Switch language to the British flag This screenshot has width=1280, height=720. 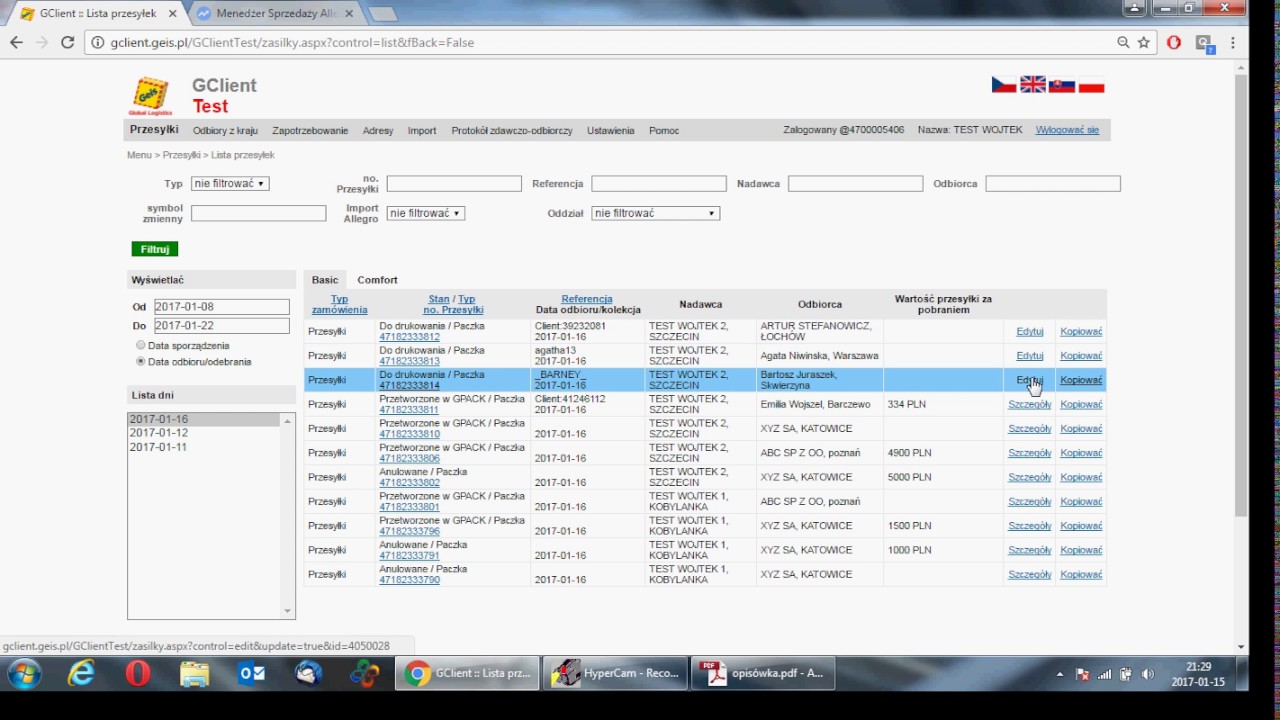[1033, 86]
